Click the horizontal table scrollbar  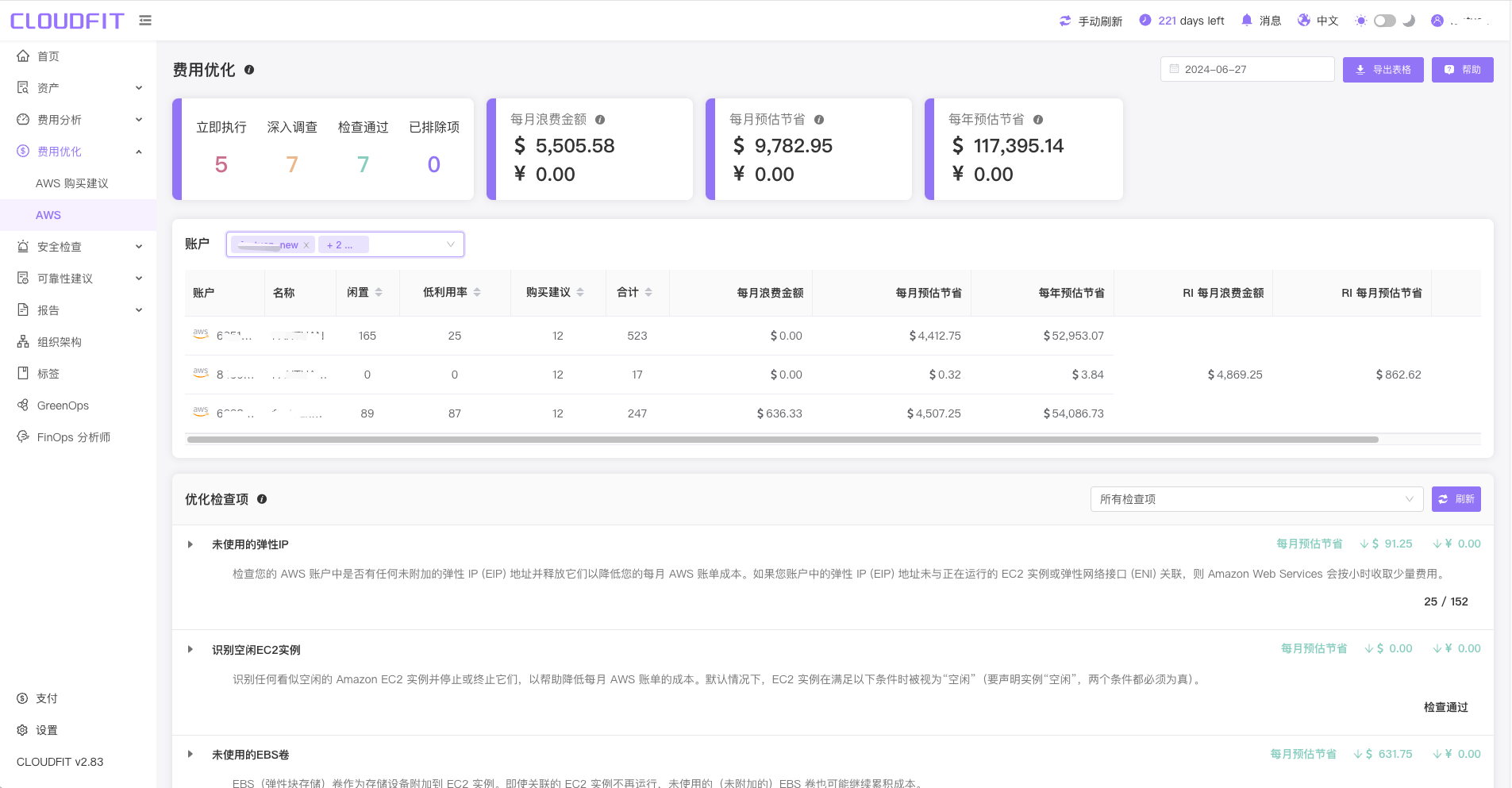pos(782,440)
